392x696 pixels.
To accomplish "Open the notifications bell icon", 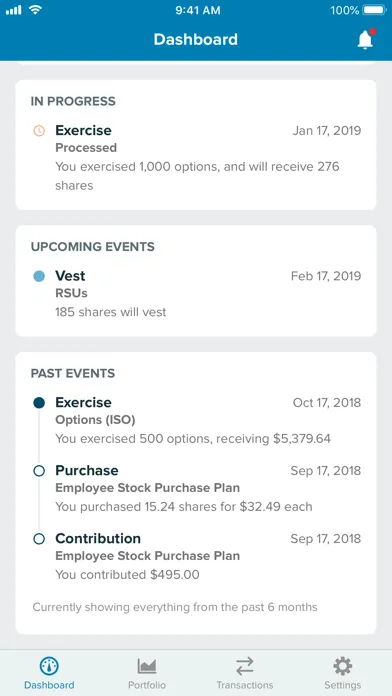I will 365,40.
